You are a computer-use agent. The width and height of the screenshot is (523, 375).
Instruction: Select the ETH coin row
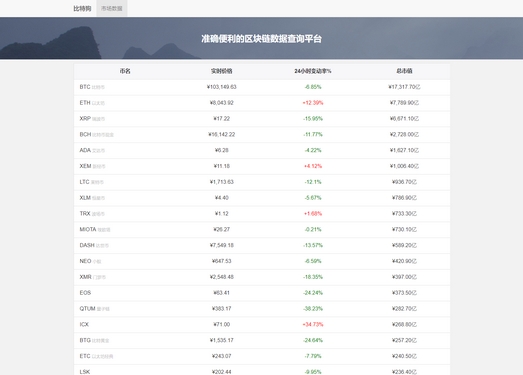pyautogui.click(x=262, y=103)
